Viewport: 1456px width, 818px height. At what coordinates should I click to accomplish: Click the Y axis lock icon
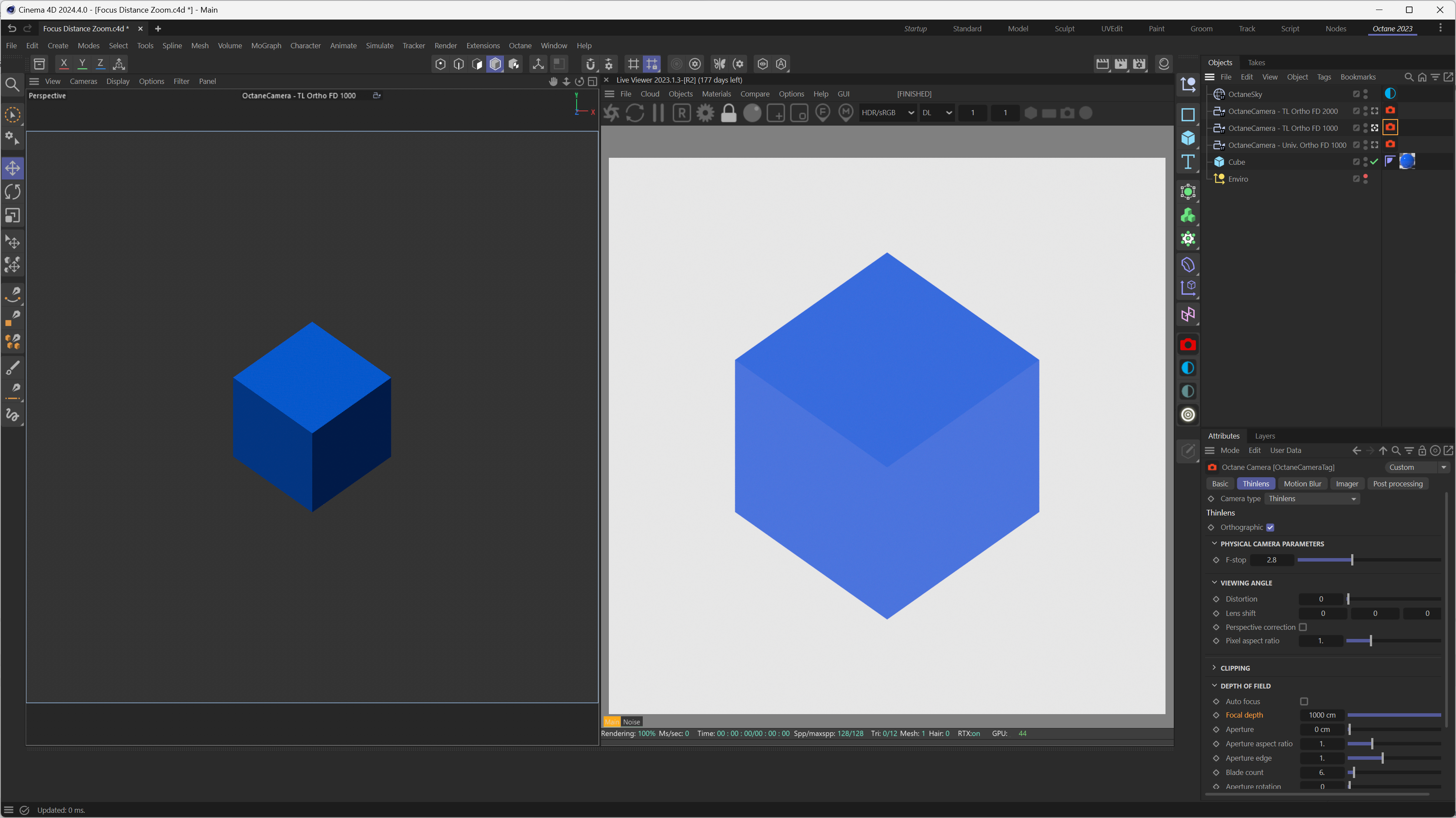(82, 64)
